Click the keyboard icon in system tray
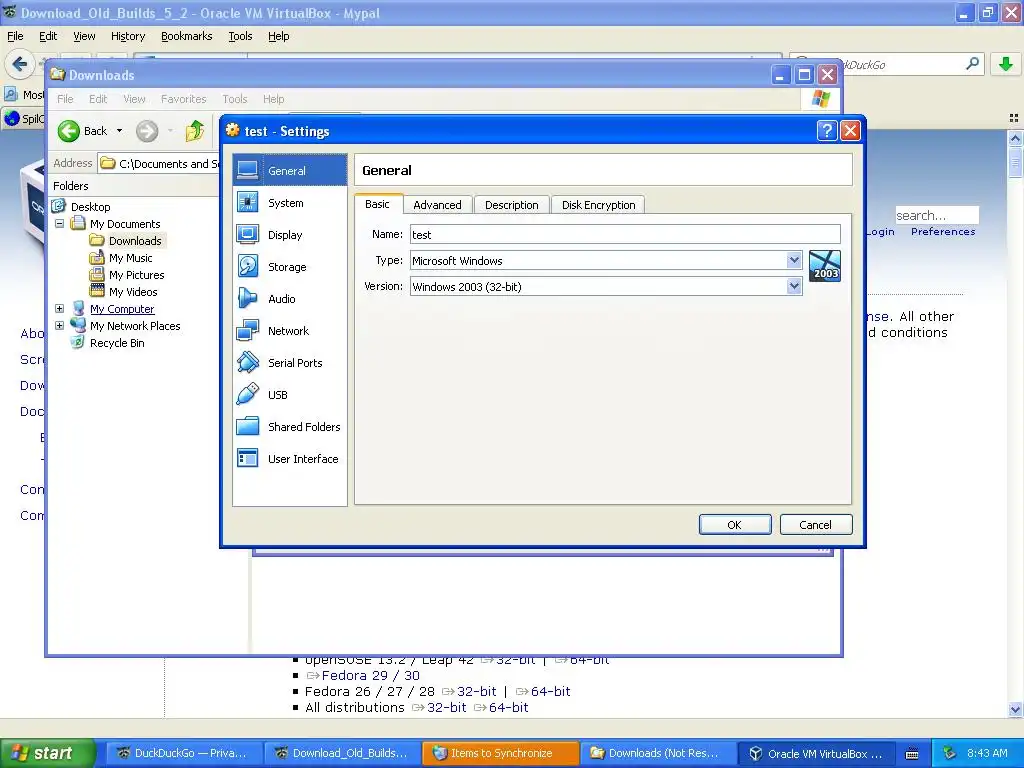The height and width of the screenshot is (768, 1024). click(x=912, y=754)
